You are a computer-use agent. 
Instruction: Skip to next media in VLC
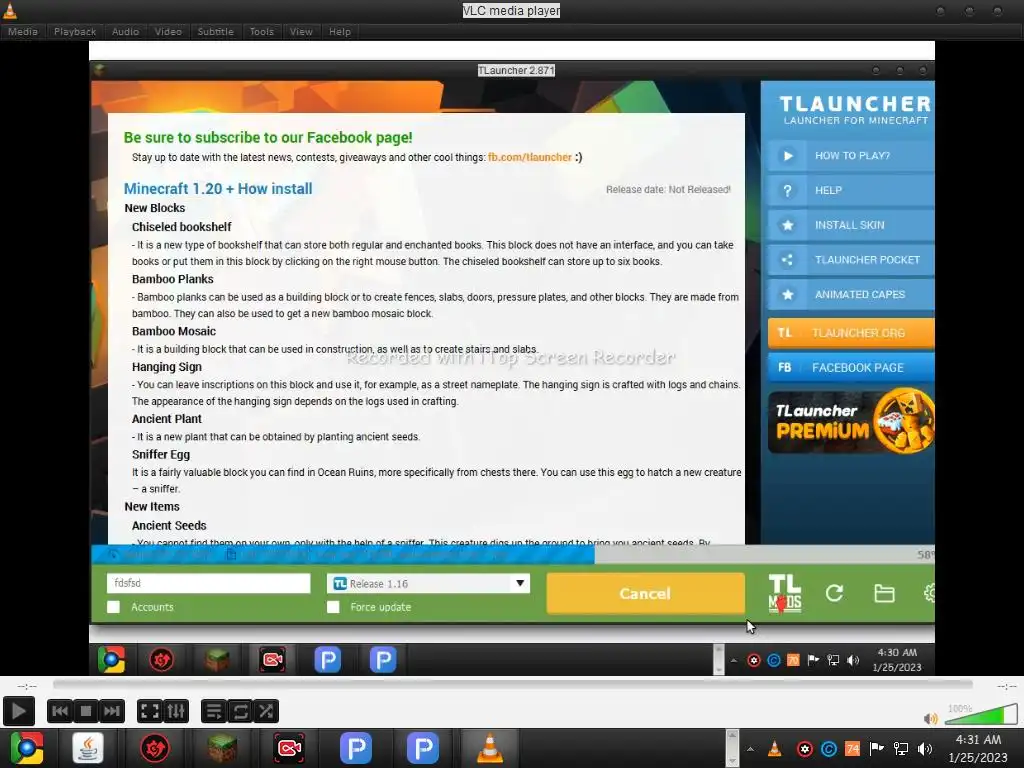tap(112, 711)
